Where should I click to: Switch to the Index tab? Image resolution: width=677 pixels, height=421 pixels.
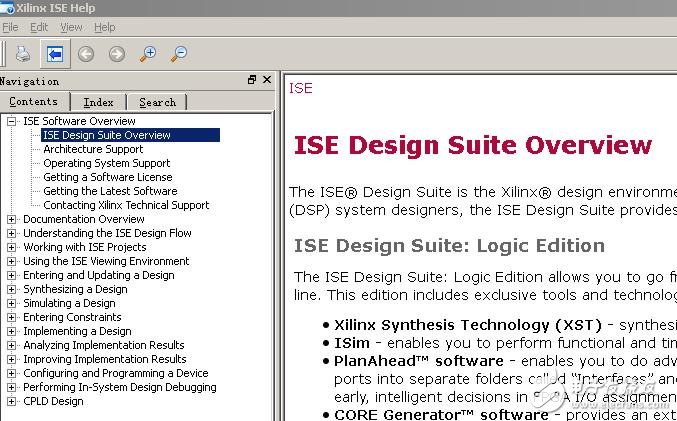click(98, 102)
